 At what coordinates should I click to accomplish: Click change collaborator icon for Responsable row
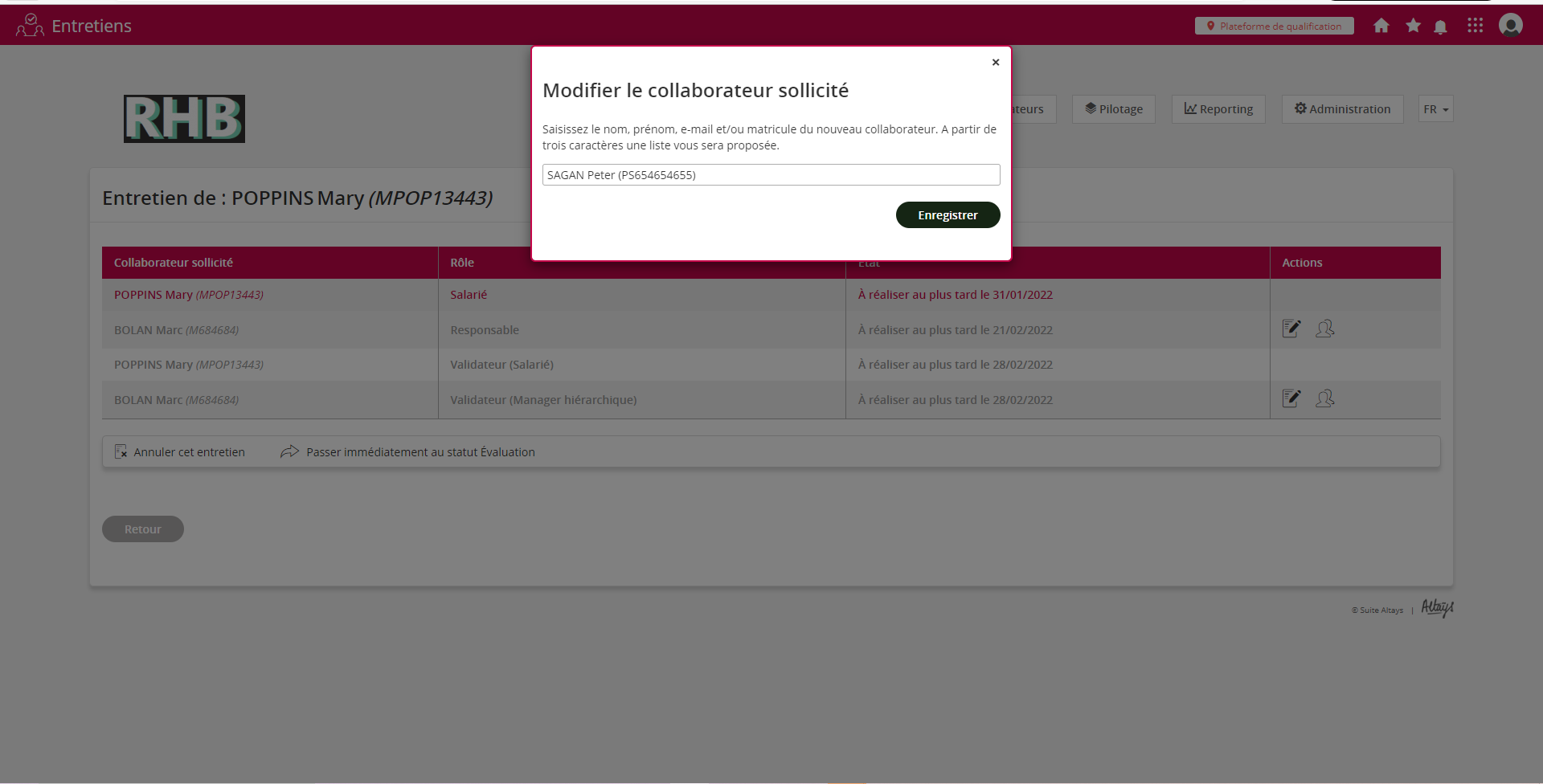1324,329
